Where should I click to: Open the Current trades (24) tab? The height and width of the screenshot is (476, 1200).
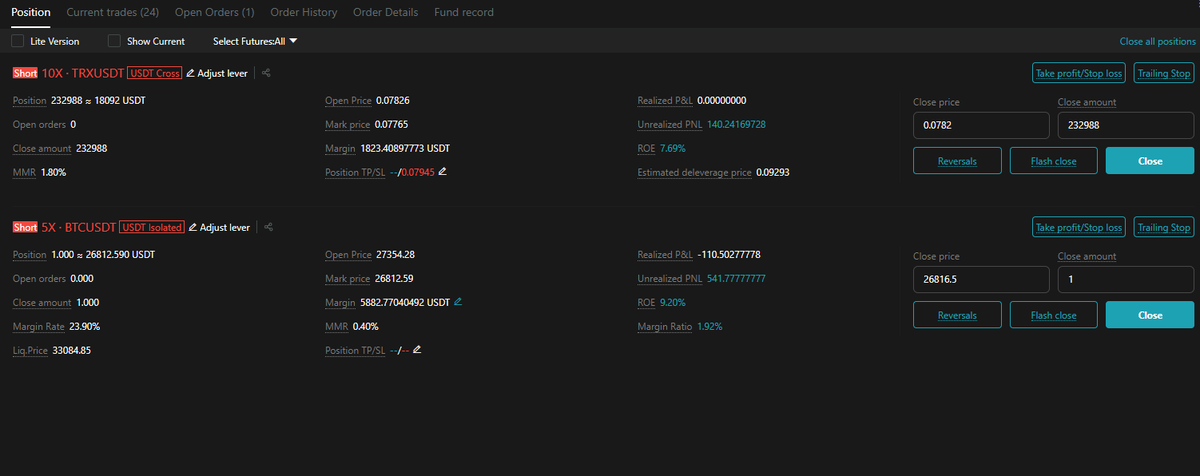[x=112, y=12]
